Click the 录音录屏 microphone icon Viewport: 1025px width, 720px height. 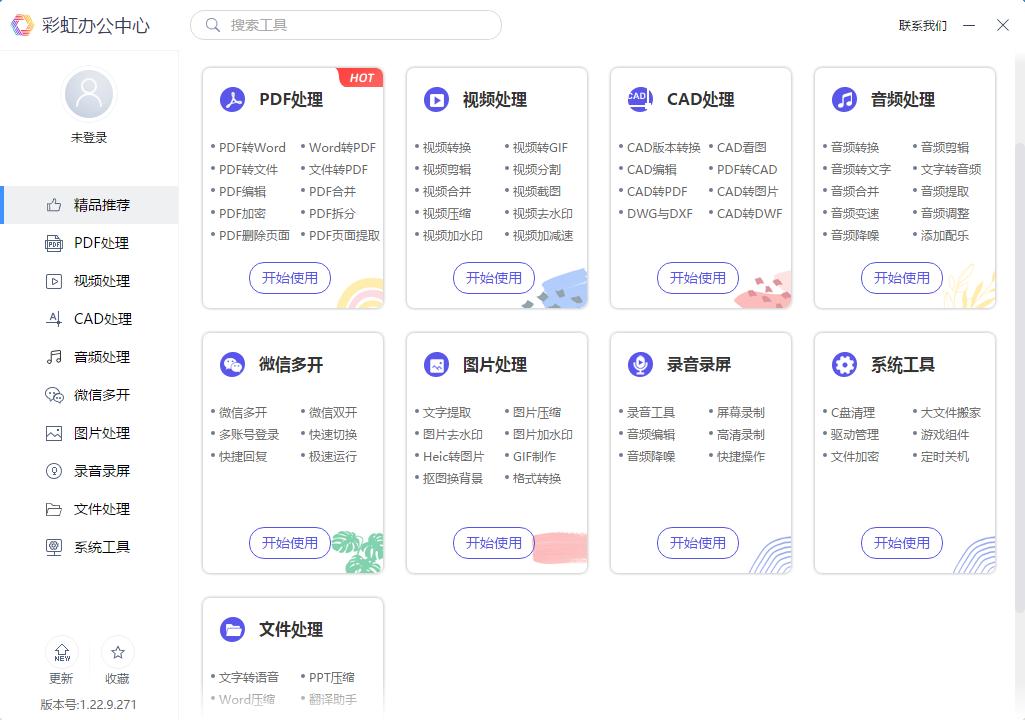click(640, 364)
